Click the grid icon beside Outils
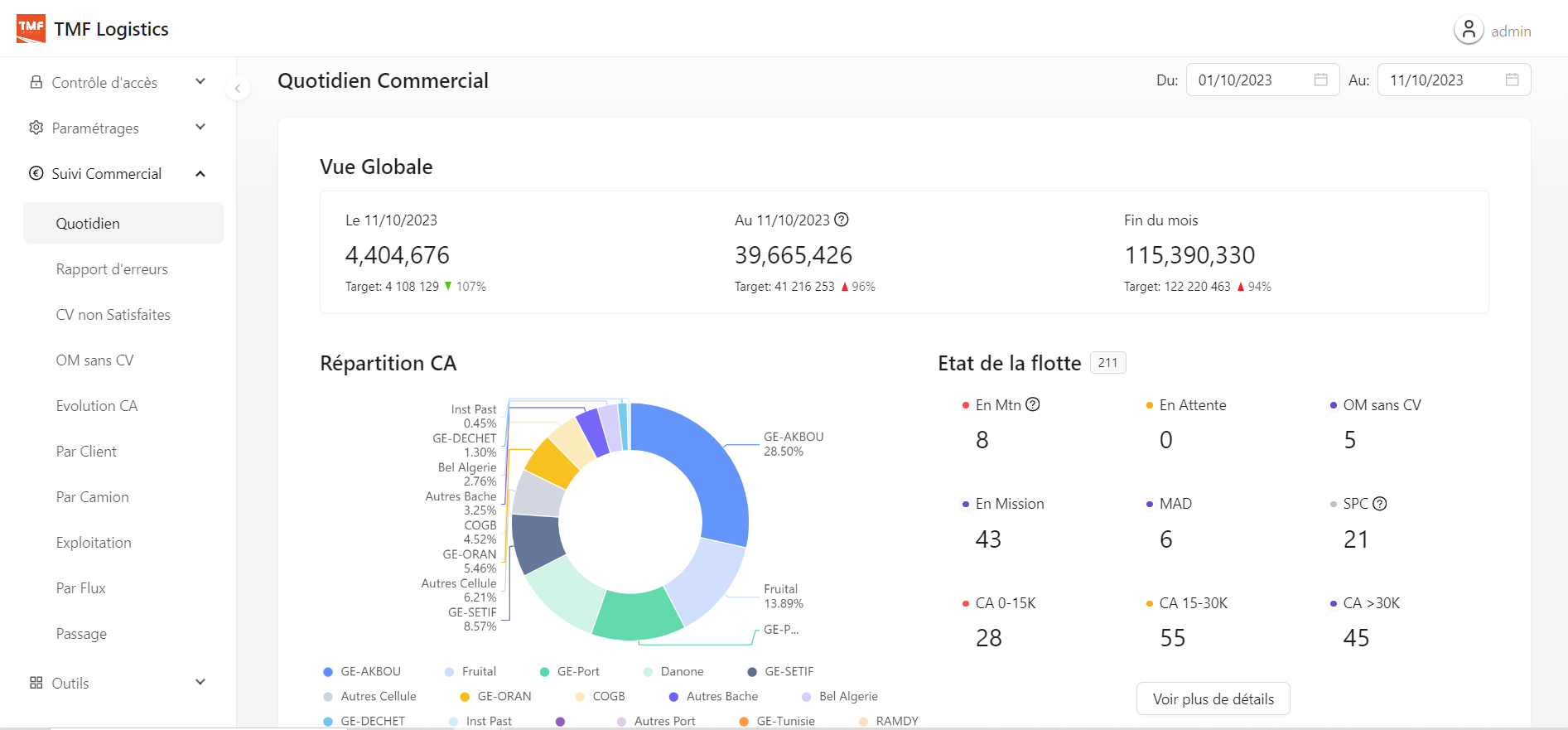This screenshot has height=730, width=1568. point(36,683)
